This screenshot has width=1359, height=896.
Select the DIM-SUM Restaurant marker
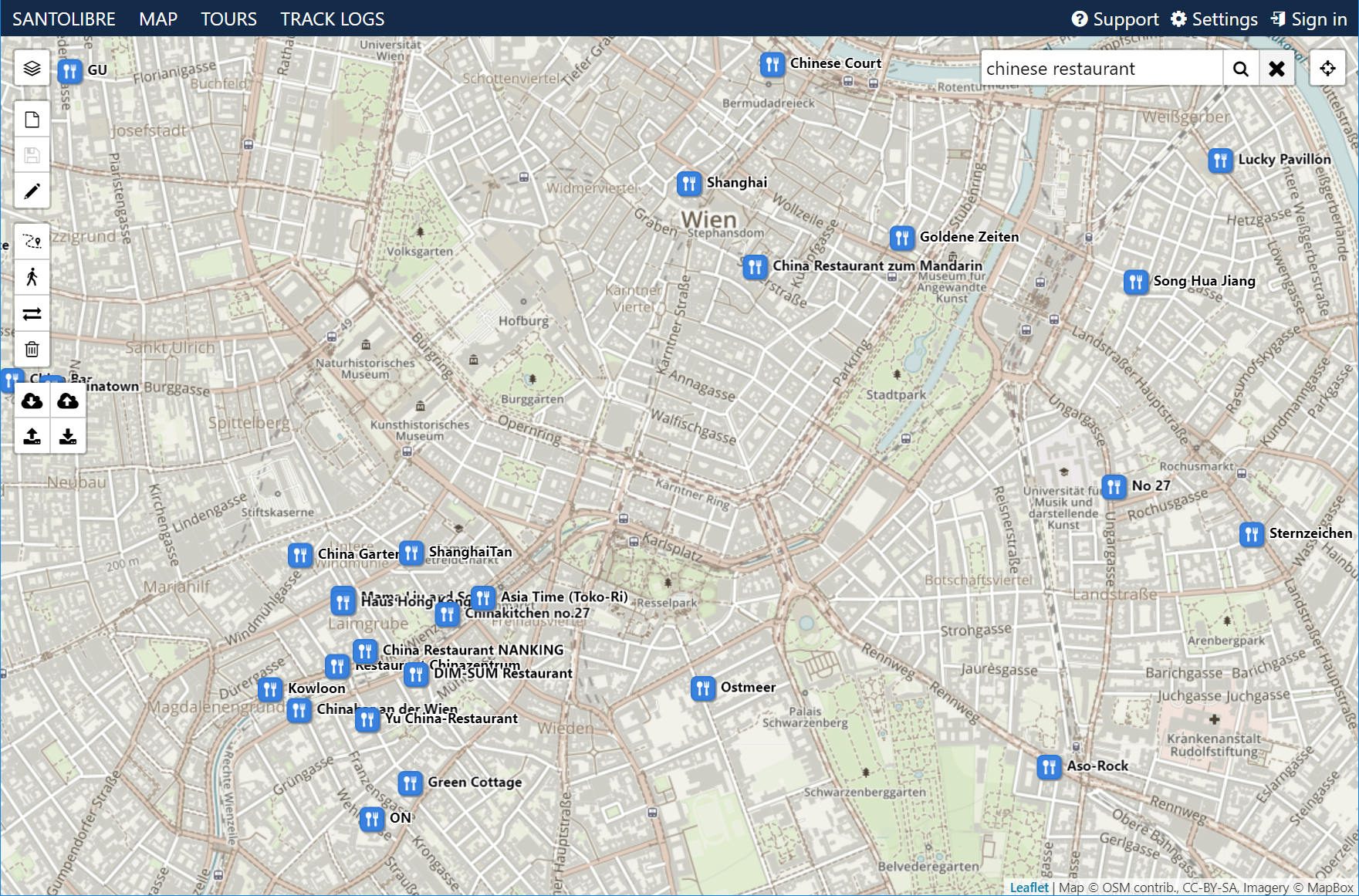point(416,675)
